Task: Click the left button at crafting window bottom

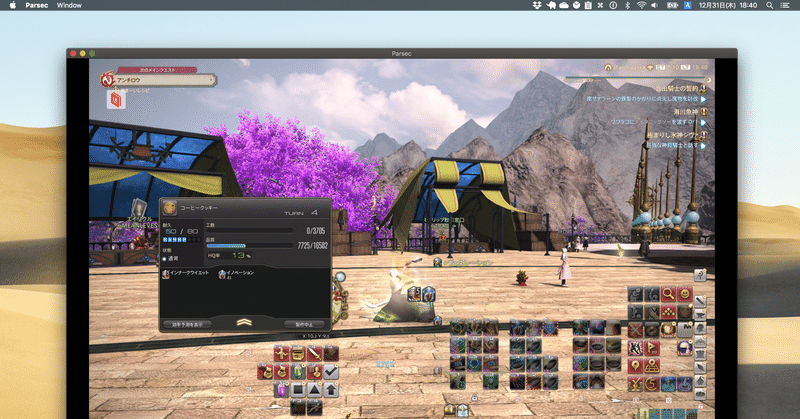Action: [187, 325]
